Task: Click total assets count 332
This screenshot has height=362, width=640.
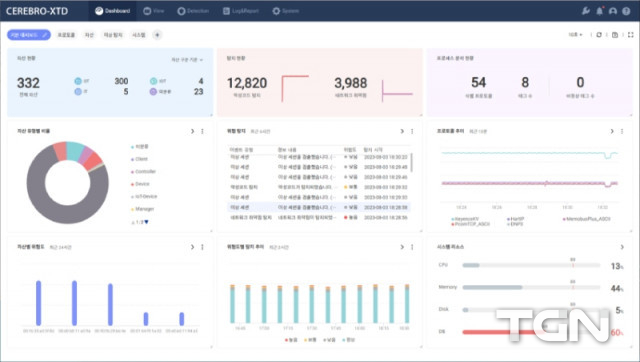Action: coord(28,83)
